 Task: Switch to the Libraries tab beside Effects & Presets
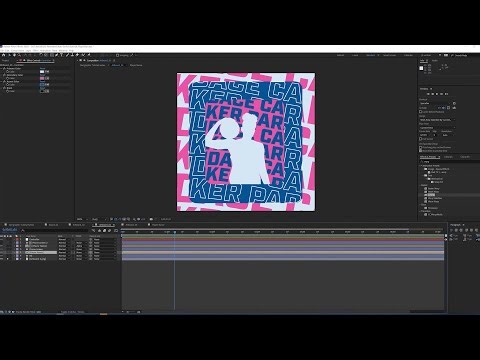point(448,157)
